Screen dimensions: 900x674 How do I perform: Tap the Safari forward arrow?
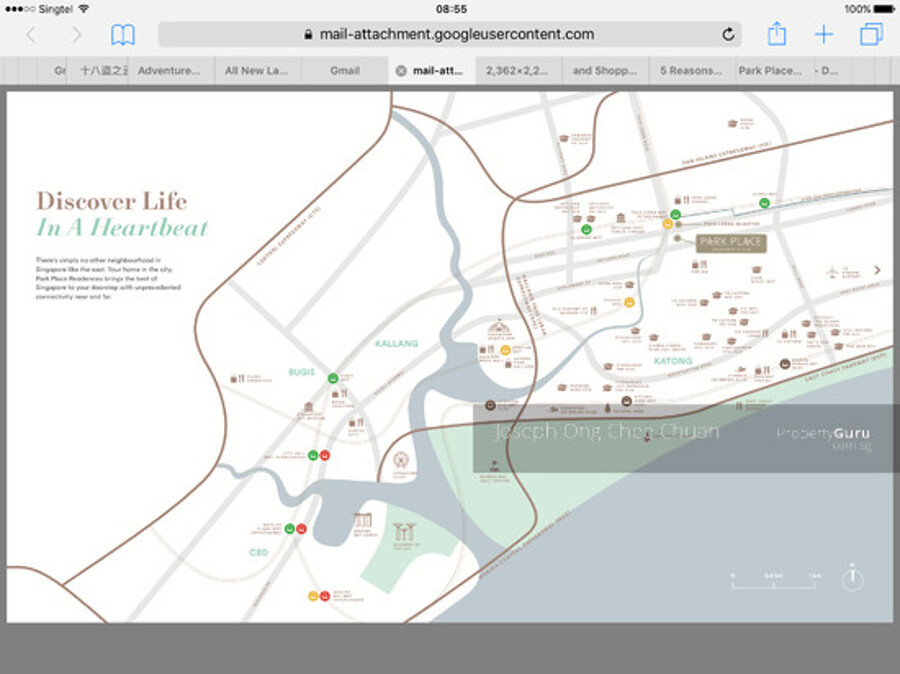[x=76, y=35]
